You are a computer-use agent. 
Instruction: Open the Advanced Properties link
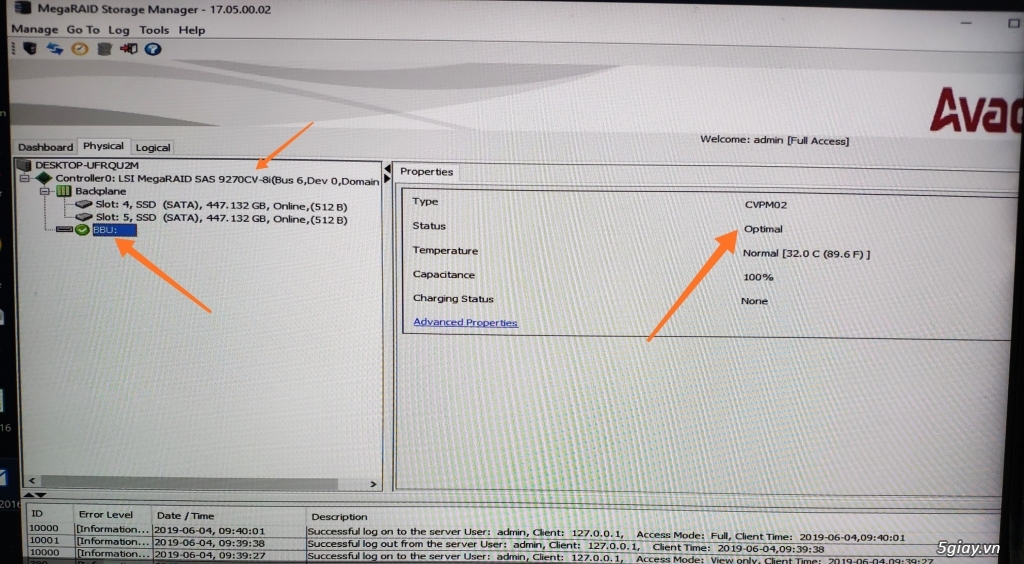(x=465, y=322)
